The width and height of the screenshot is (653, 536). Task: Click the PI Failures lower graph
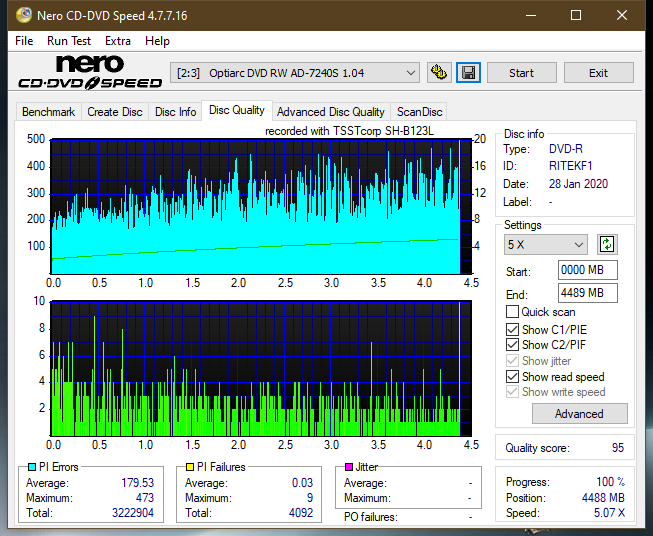click(x=261, y=369)
